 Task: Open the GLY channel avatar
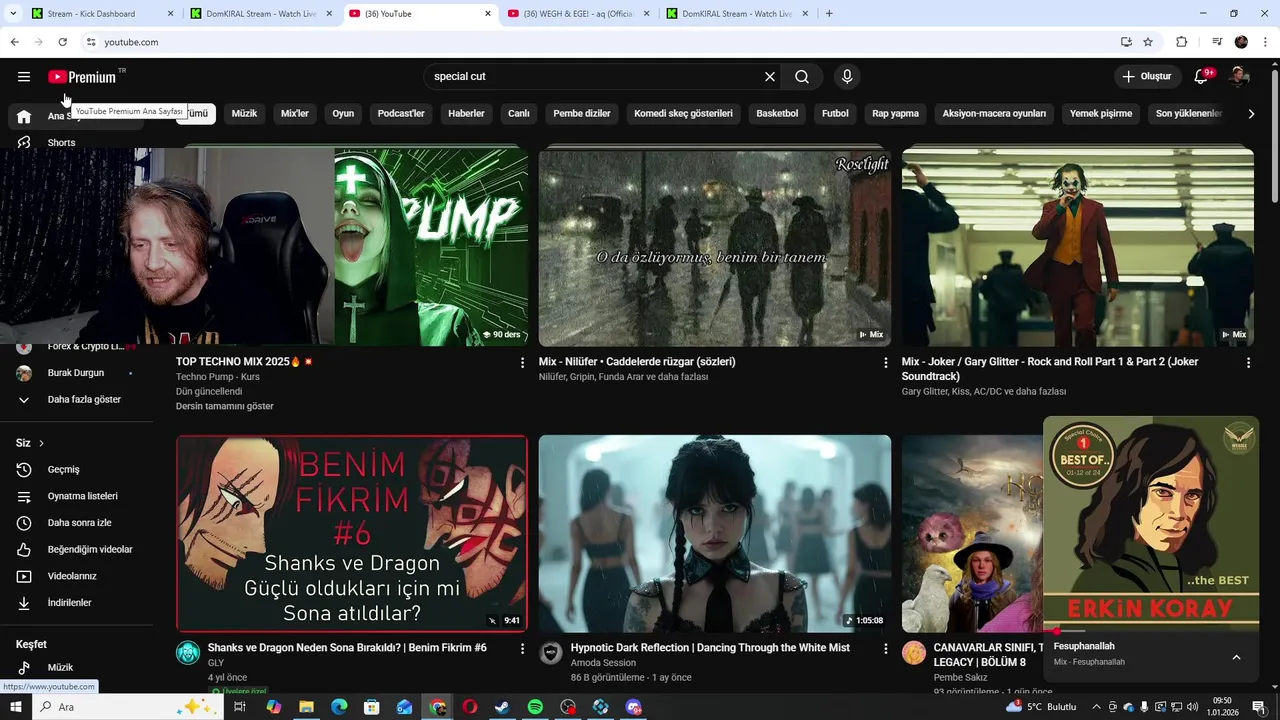tap(188, 653)
